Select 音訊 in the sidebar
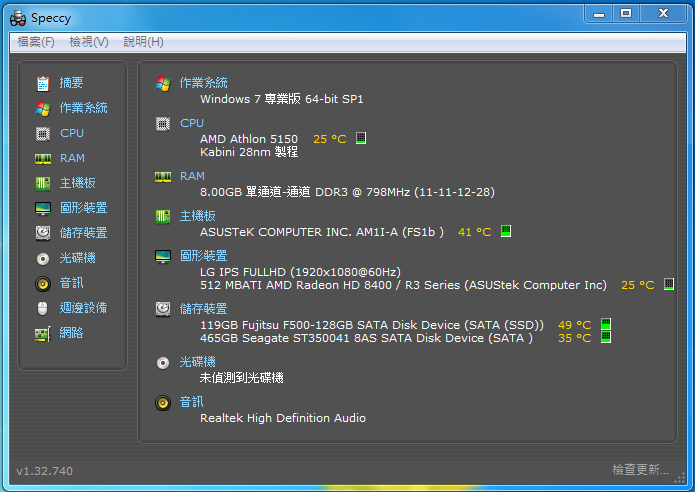 71,283
